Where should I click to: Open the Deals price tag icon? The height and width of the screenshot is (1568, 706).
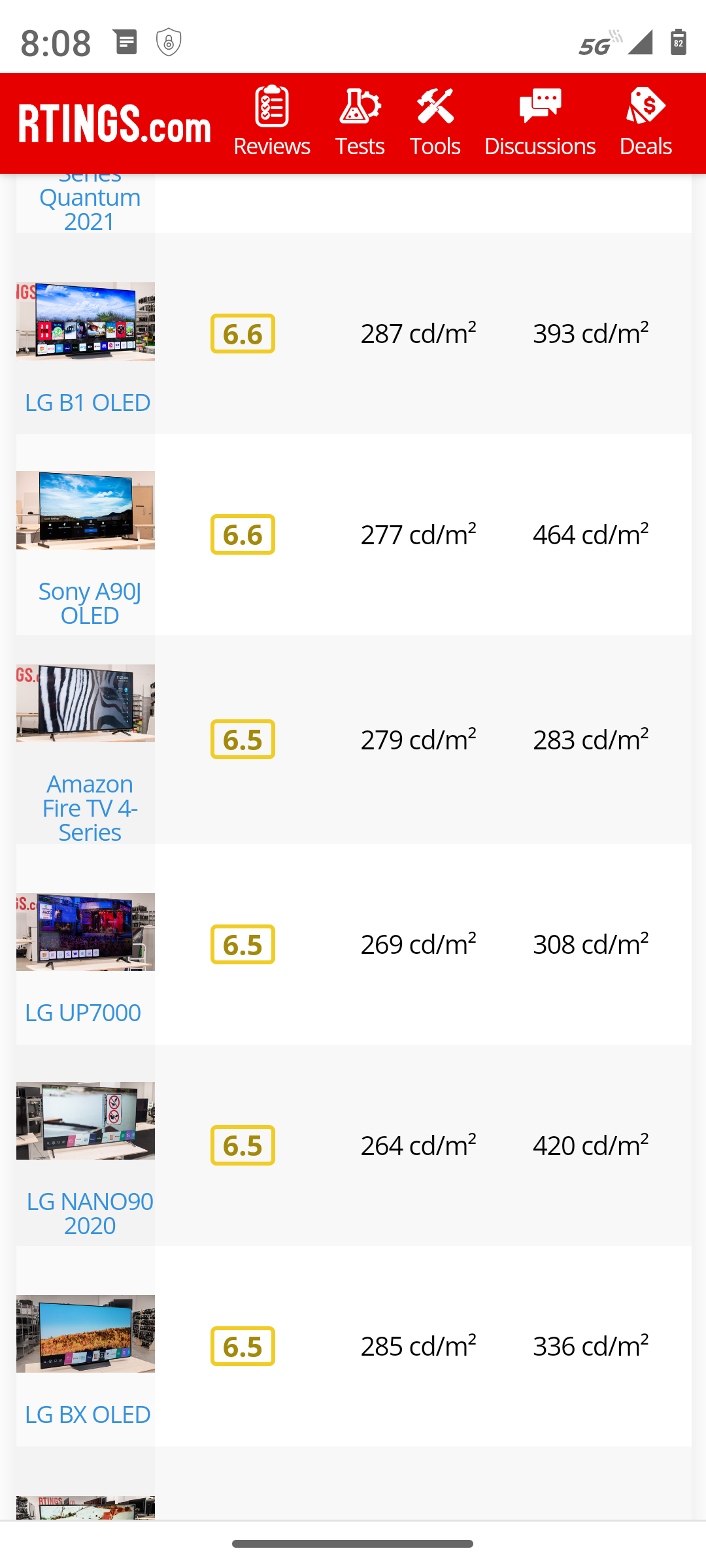[x=645, y=106]
